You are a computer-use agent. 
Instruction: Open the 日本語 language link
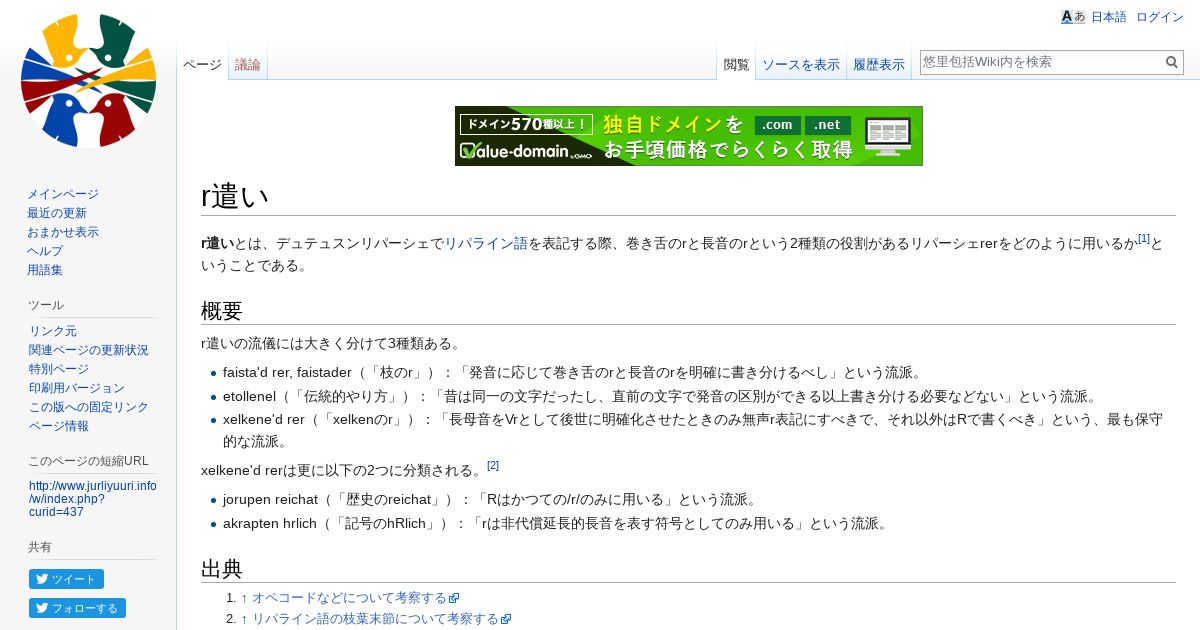coord(1108,17)
